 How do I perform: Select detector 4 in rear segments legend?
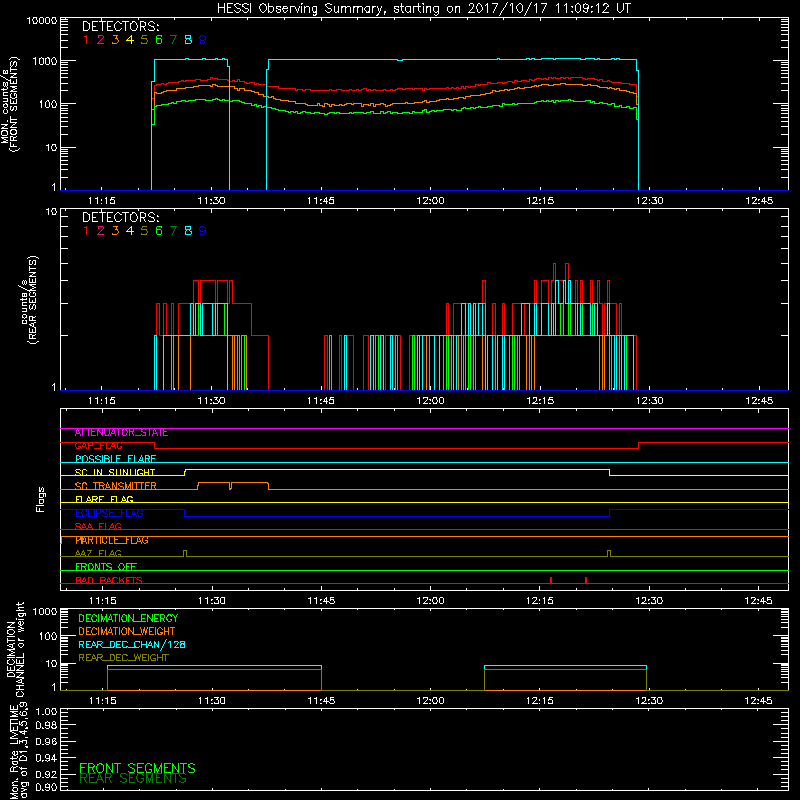[130, 231]
